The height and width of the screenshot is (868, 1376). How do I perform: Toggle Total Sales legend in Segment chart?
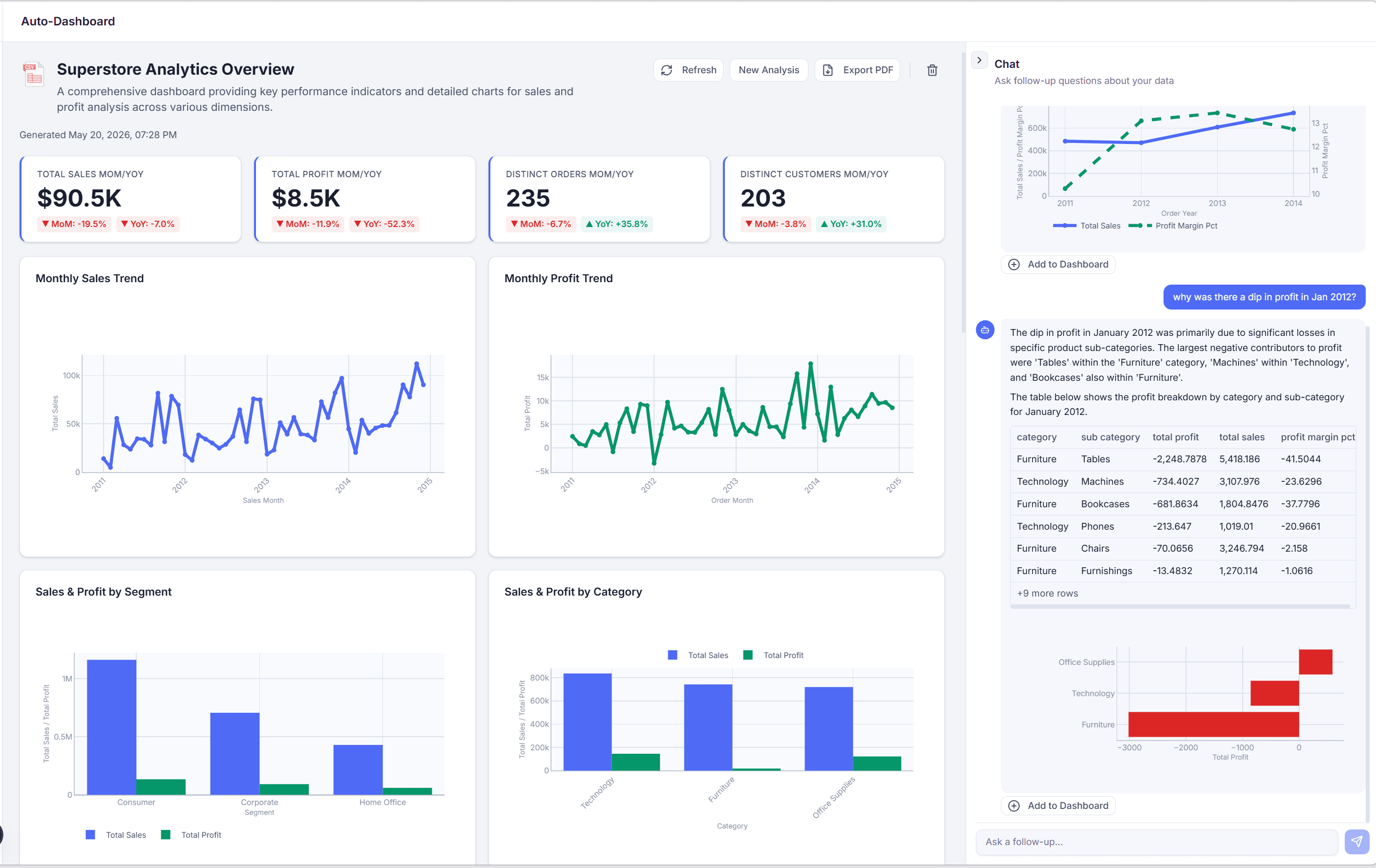[116, 834]
